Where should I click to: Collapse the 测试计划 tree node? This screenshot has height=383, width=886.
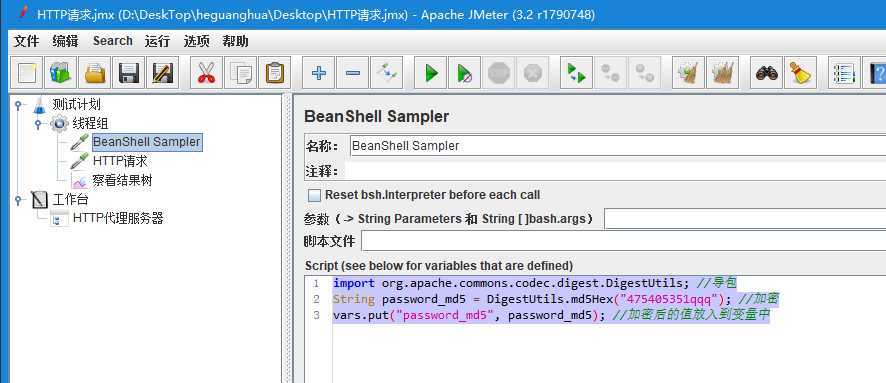pyautogui.click(x=18, y=105)
